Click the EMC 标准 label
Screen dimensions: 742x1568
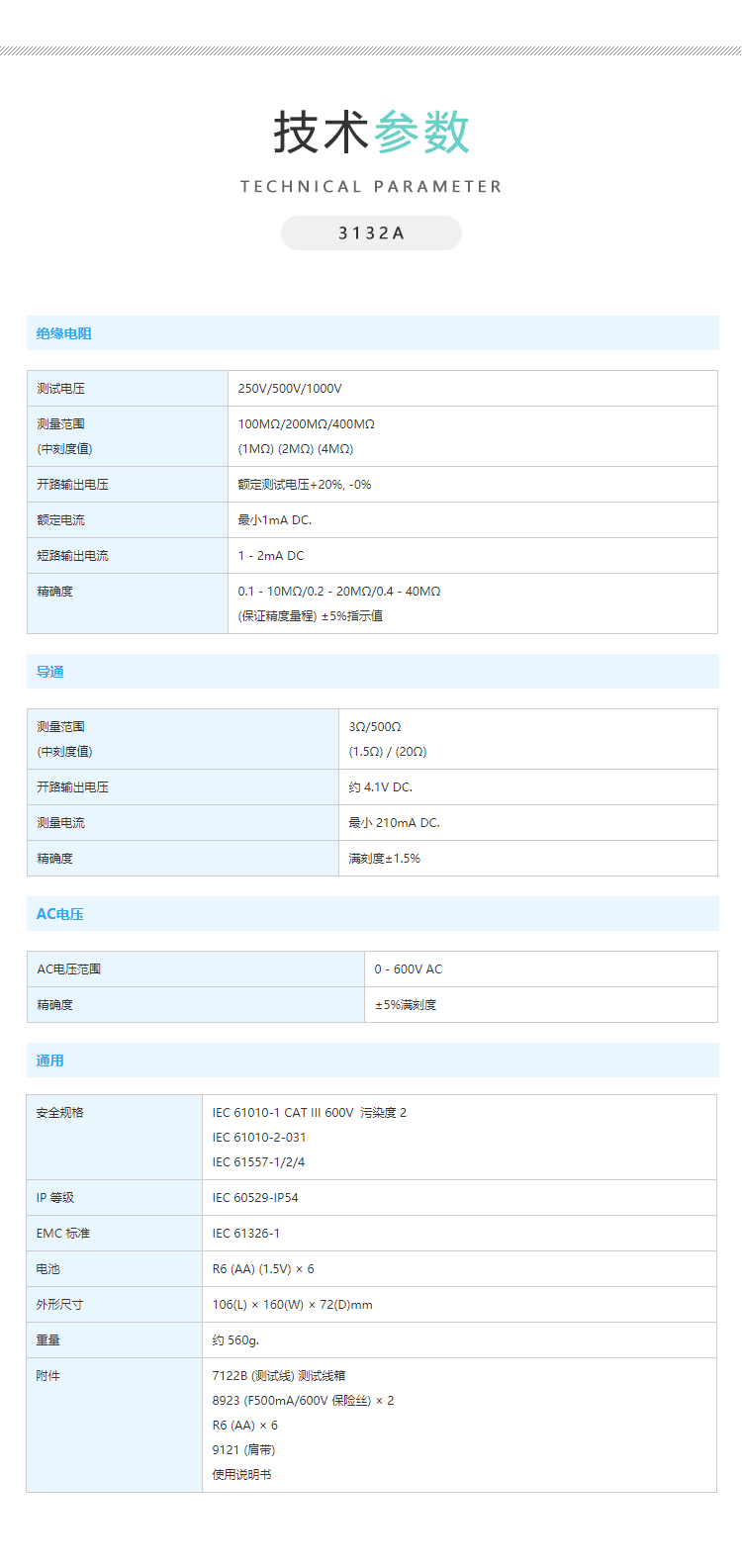tap(63, 1234)
